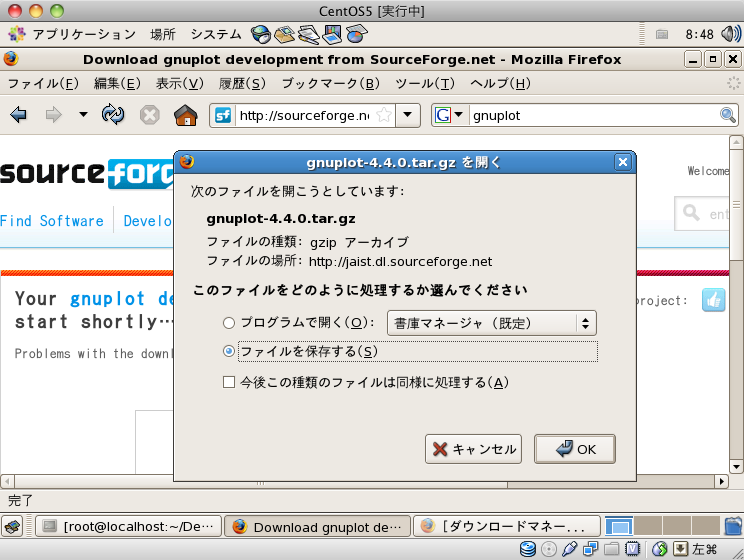Click the キャンセル button

(473, 449)
